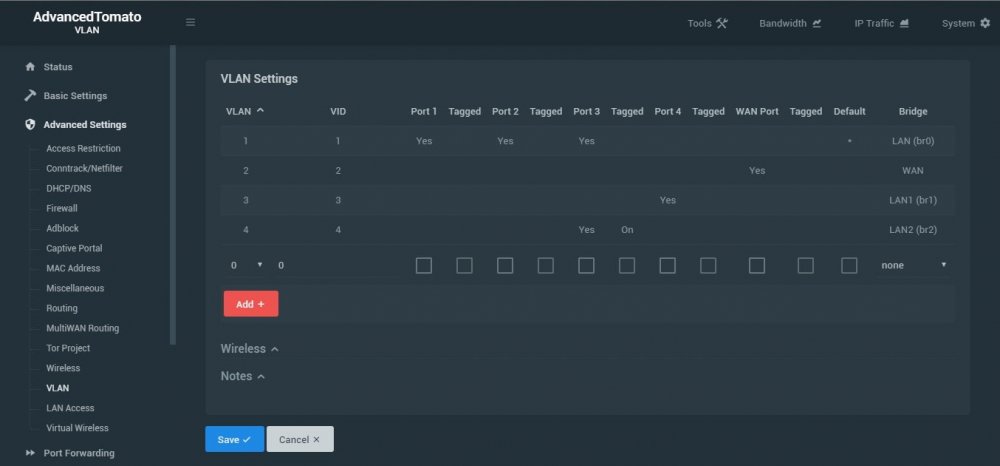Click the System gear icon

[985, 23]
